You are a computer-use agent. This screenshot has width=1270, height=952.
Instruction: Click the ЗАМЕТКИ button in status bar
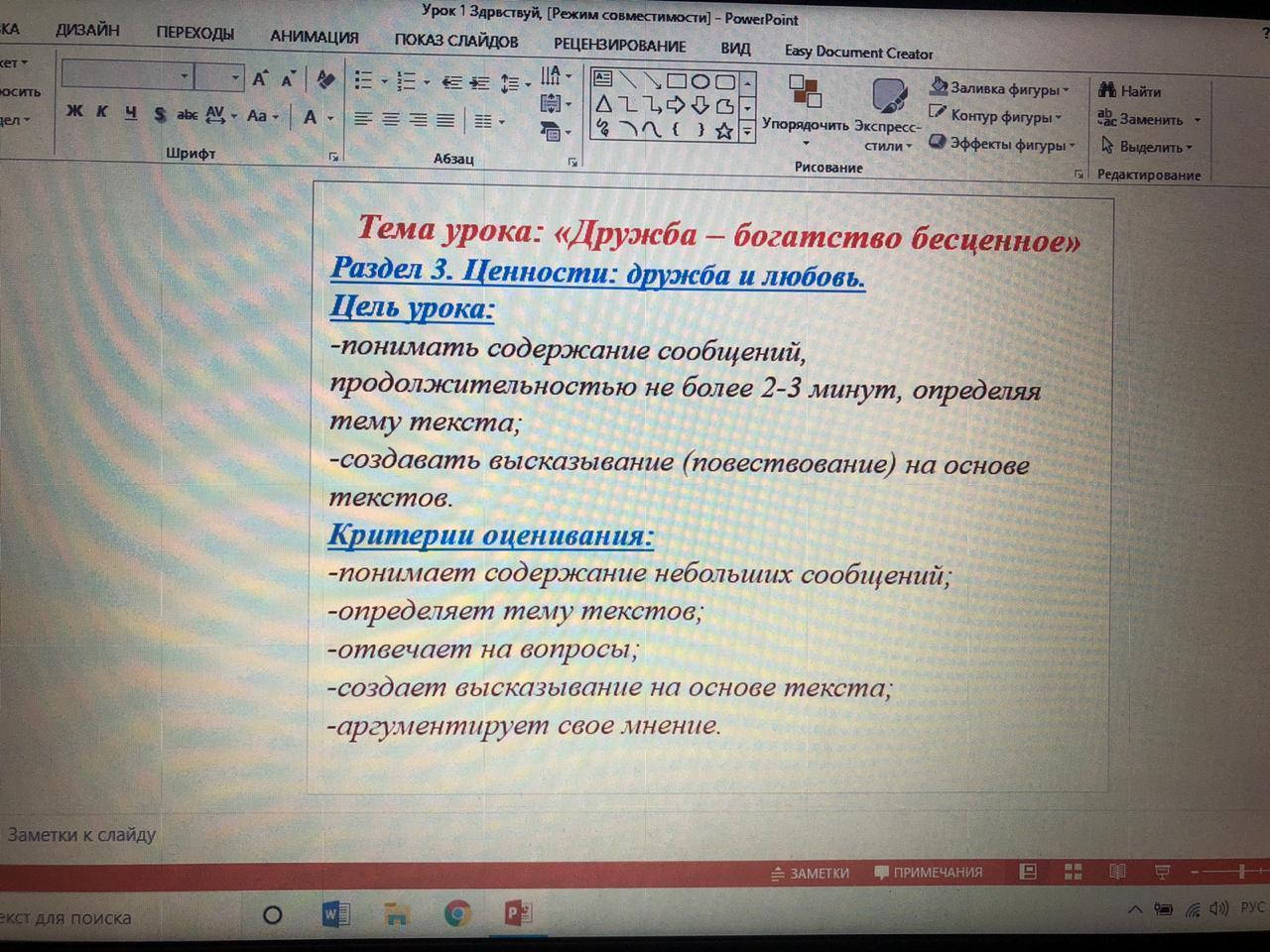[x=811, y=873]
